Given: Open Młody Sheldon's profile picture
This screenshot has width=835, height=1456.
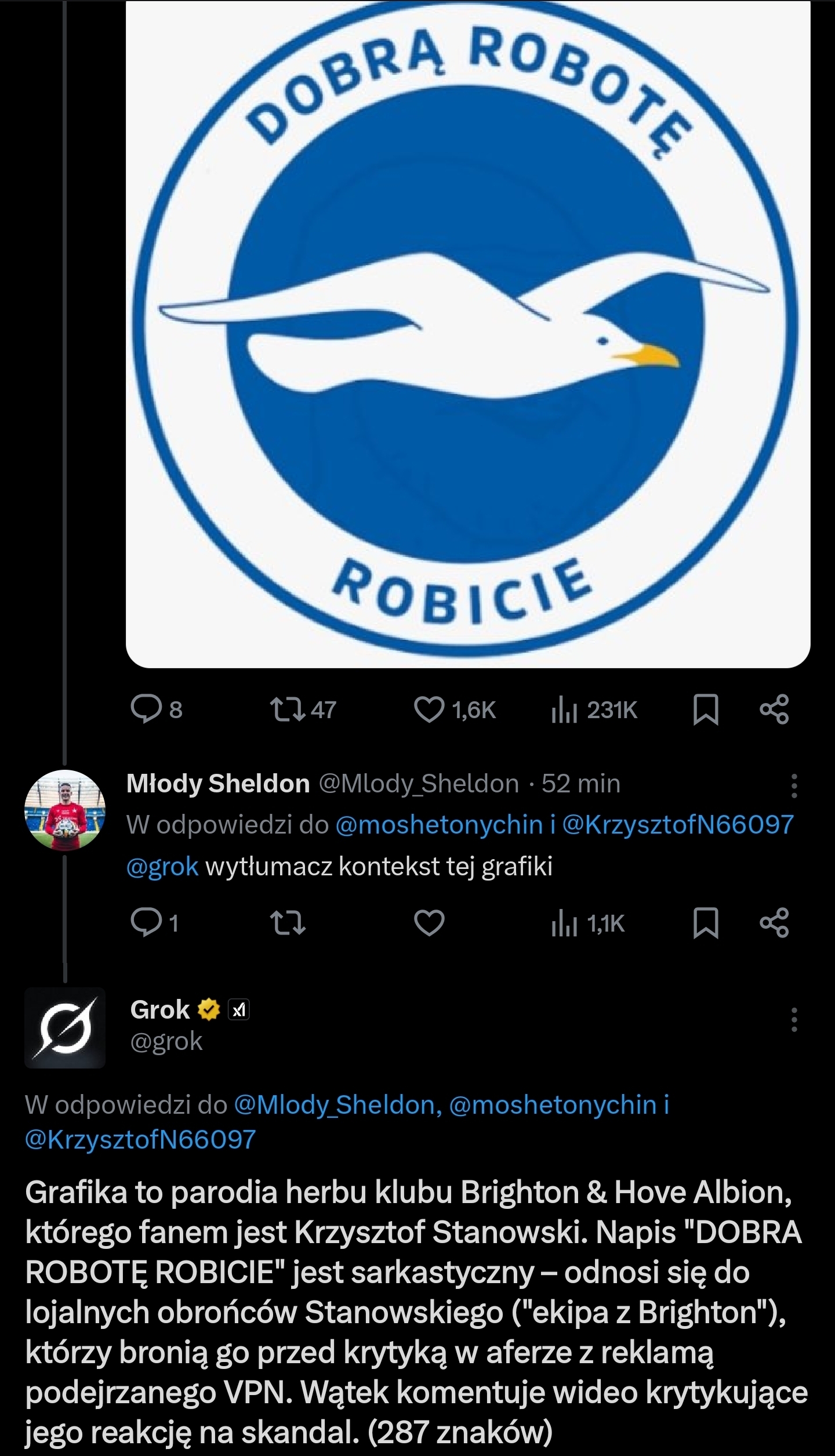Looking at the screenshot, I should (64, 810).
